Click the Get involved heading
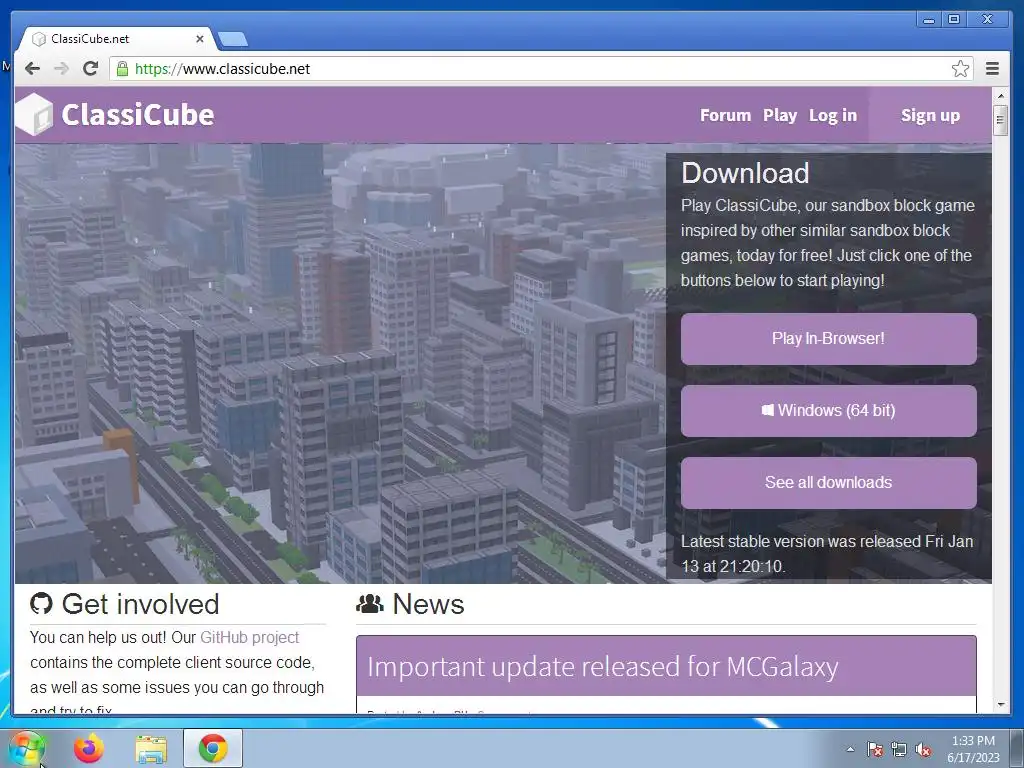The width and height of the screenshot is (1024, 768). pyautogui.click(x=140, y=604)
